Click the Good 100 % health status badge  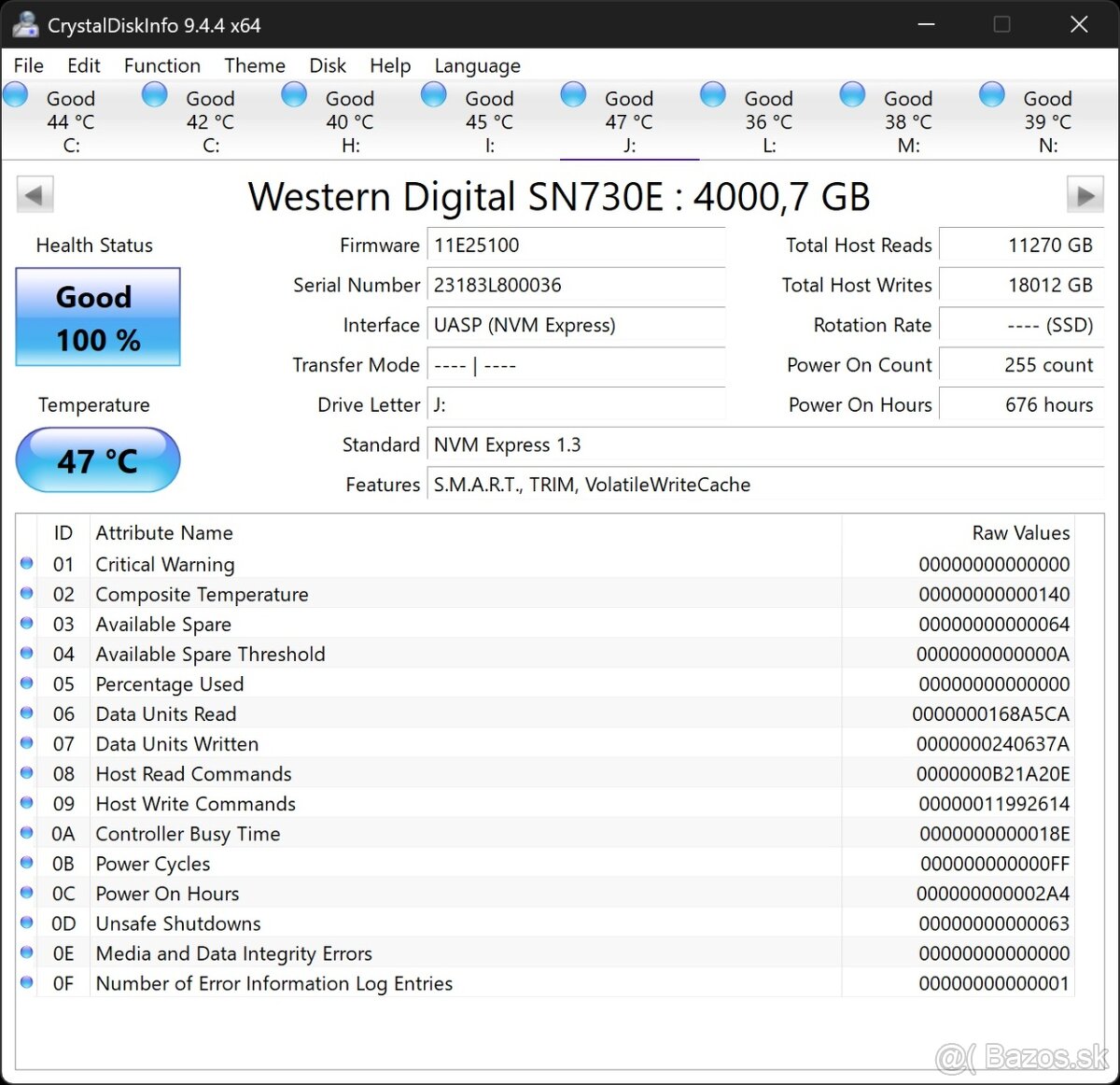96,317
